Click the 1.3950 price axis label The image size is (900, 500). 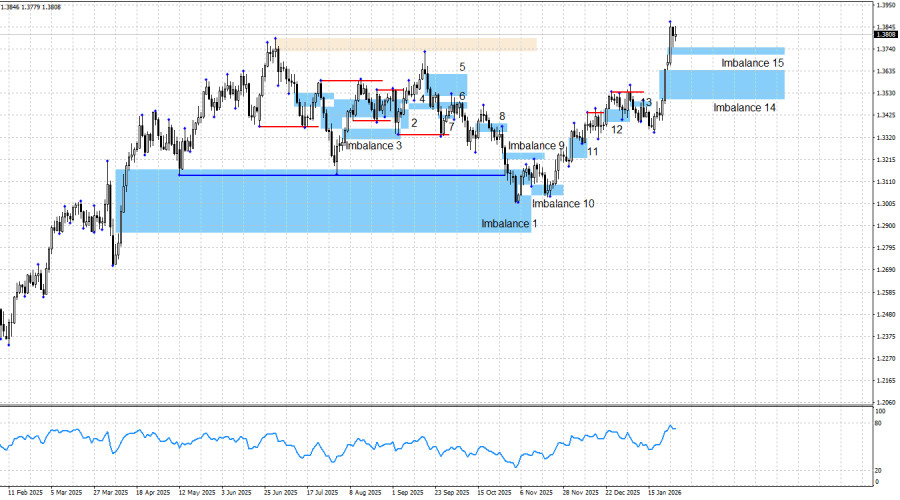click(x=886, y=5)
